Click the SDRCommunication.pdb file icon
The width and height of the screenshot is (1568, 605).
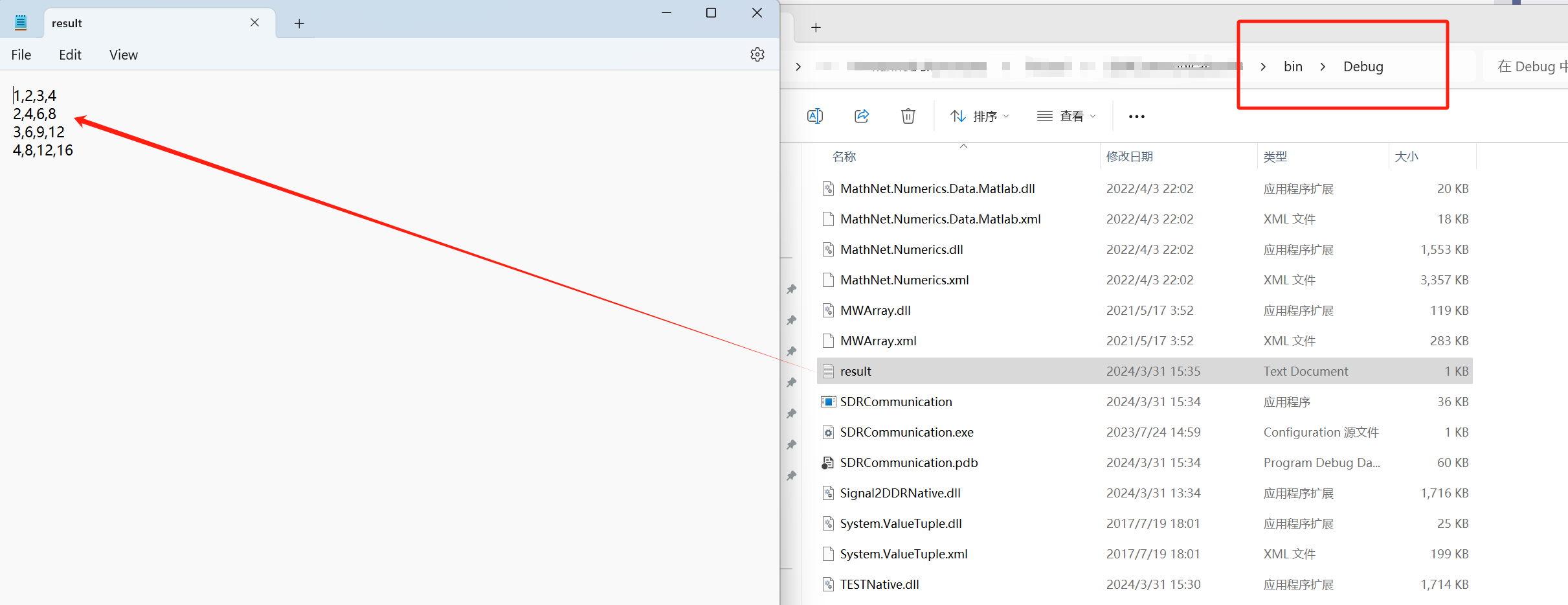coord(828,462)
